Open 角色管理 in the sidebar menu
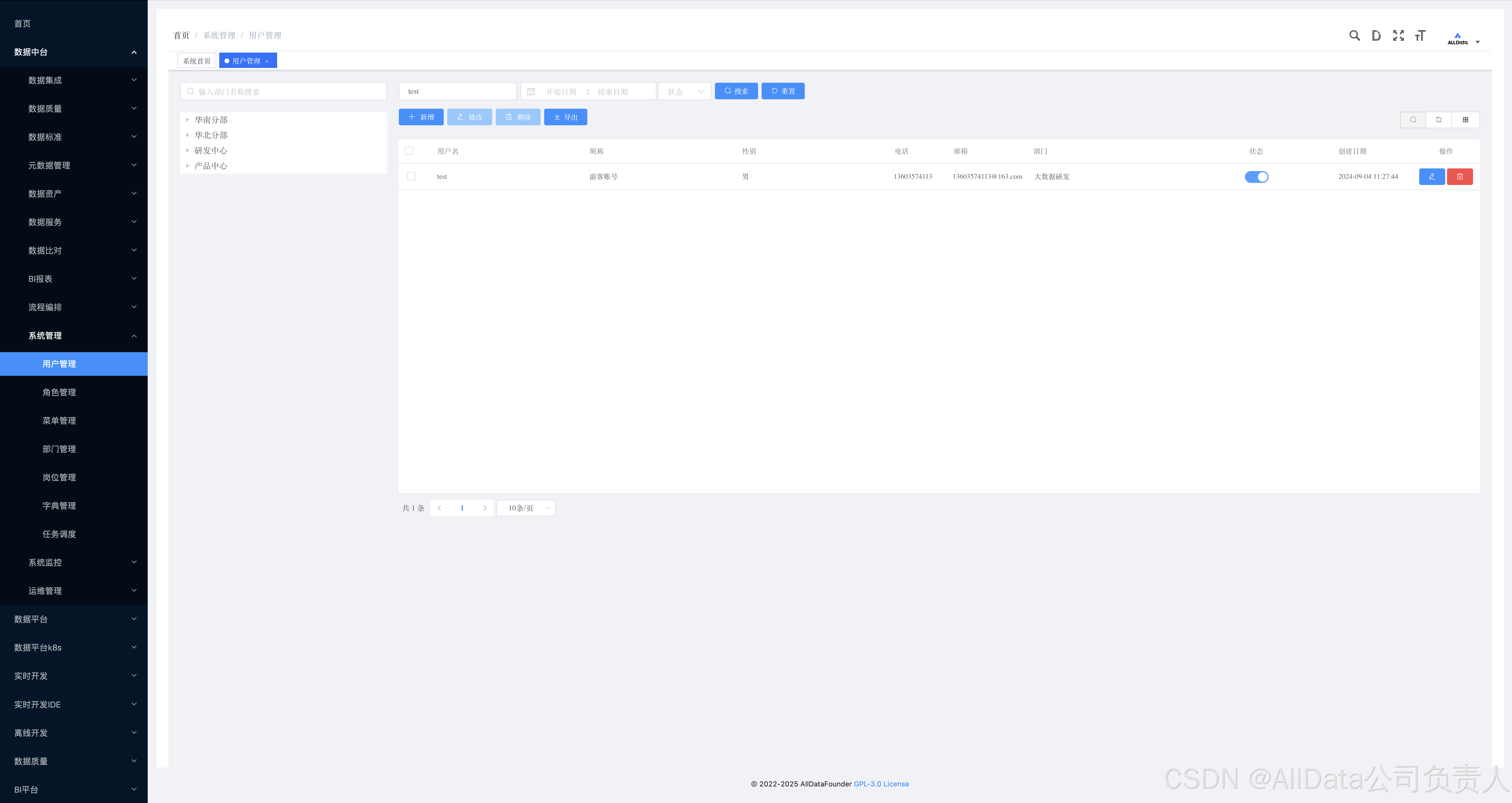 (x=59, y=392)
